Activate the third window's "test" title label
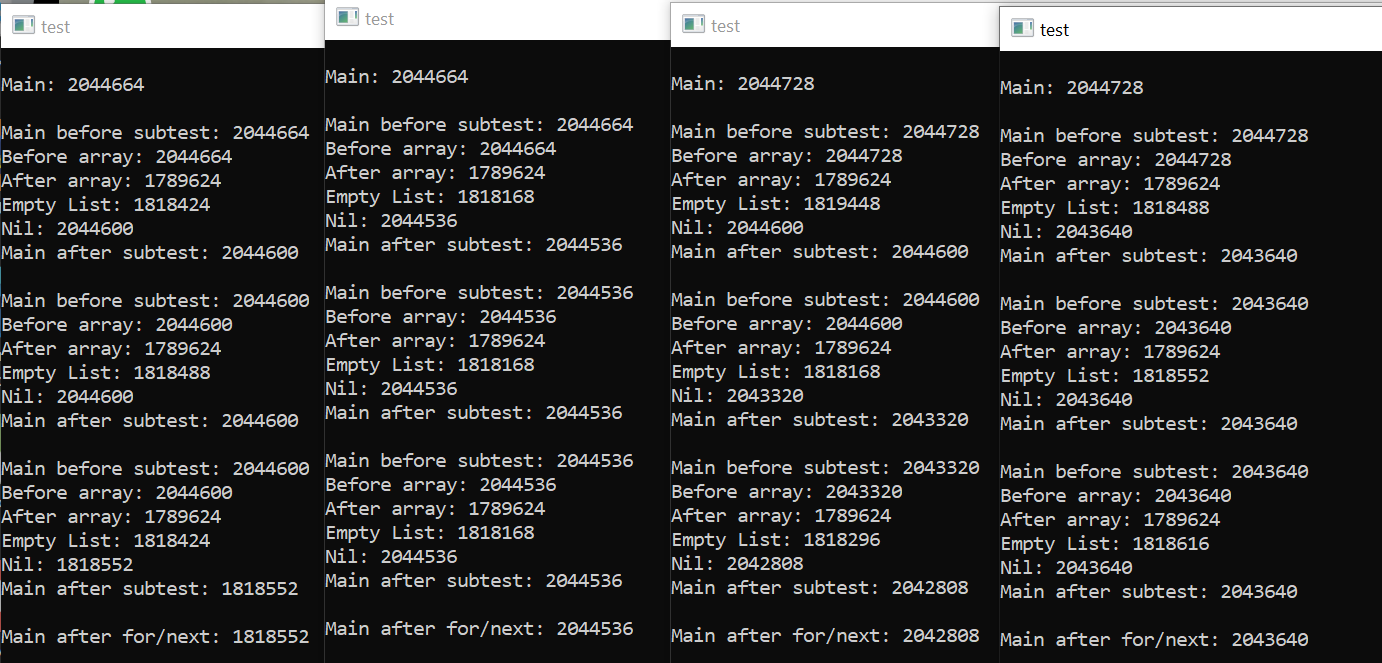The height and width of the screenshot is (663, 1382). [725, 26]
